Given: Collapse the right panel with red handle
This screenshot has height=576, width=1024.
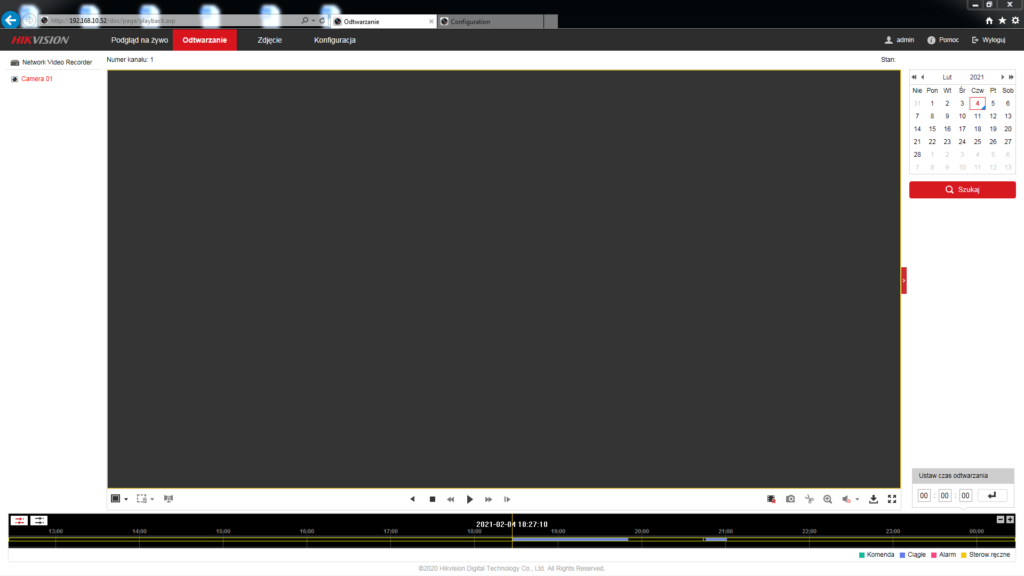Looking at the screenshot, I should coord(904,281).
